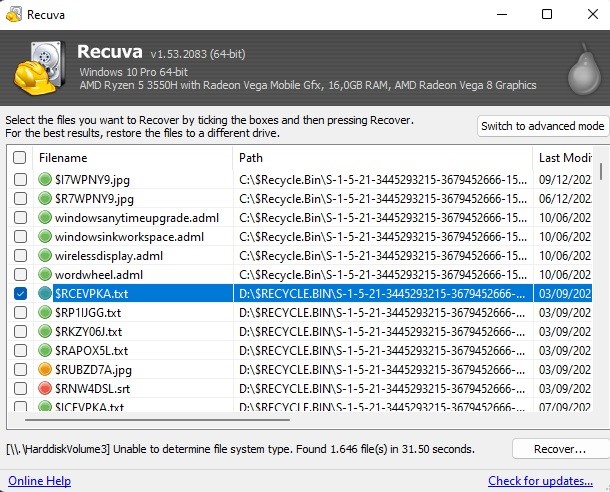This screenshot has height=492, width=610.
Task: Click the Piriform pear logo
Action: [584, 70]
